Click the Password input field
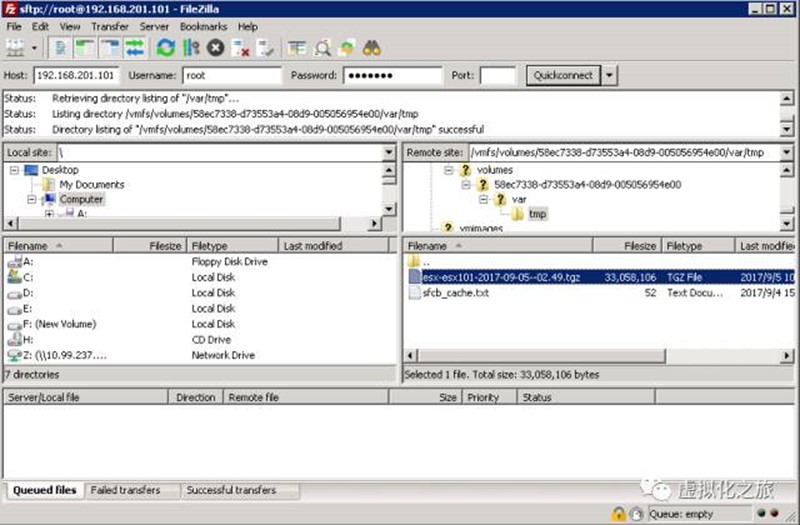 (x=393, y=76)
